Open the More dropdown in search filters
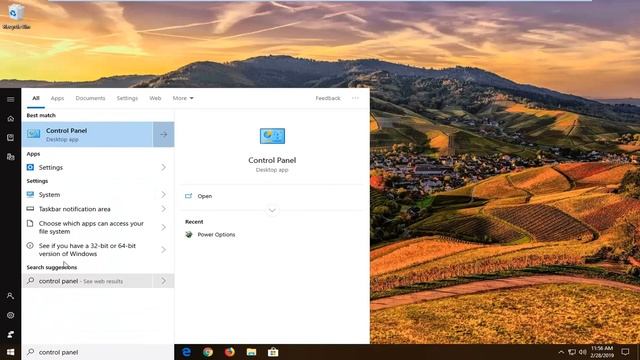640x360 pixels. click(183, 98)
